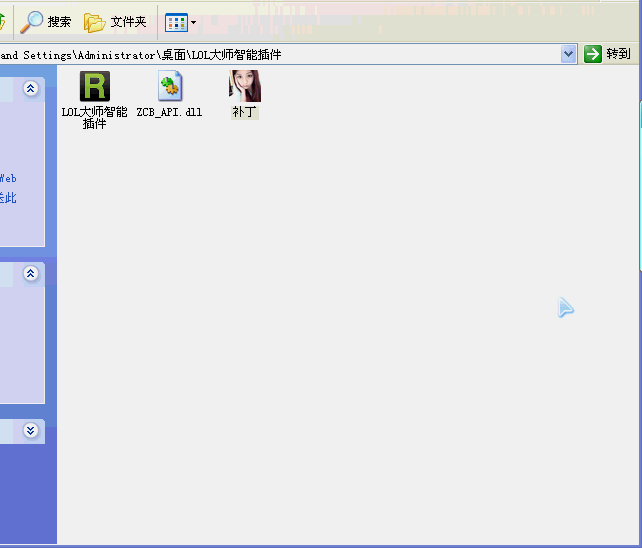Collapse the second left task panel
Screen dimensions: 642x548
click(x=31, y=273)
